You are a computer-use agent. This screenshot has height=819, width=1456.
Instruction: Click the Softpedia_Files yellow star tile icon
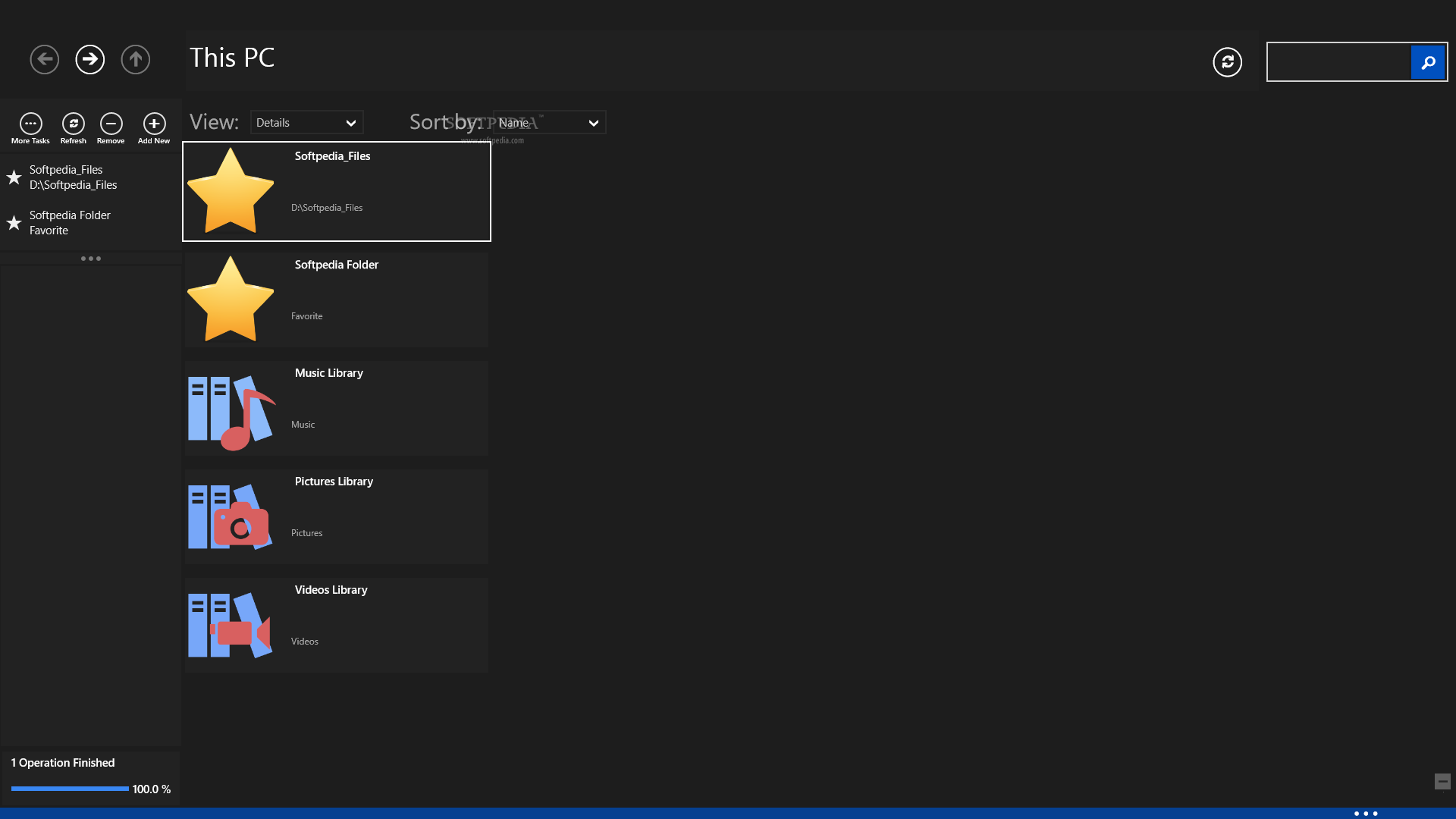pos(231,190)
